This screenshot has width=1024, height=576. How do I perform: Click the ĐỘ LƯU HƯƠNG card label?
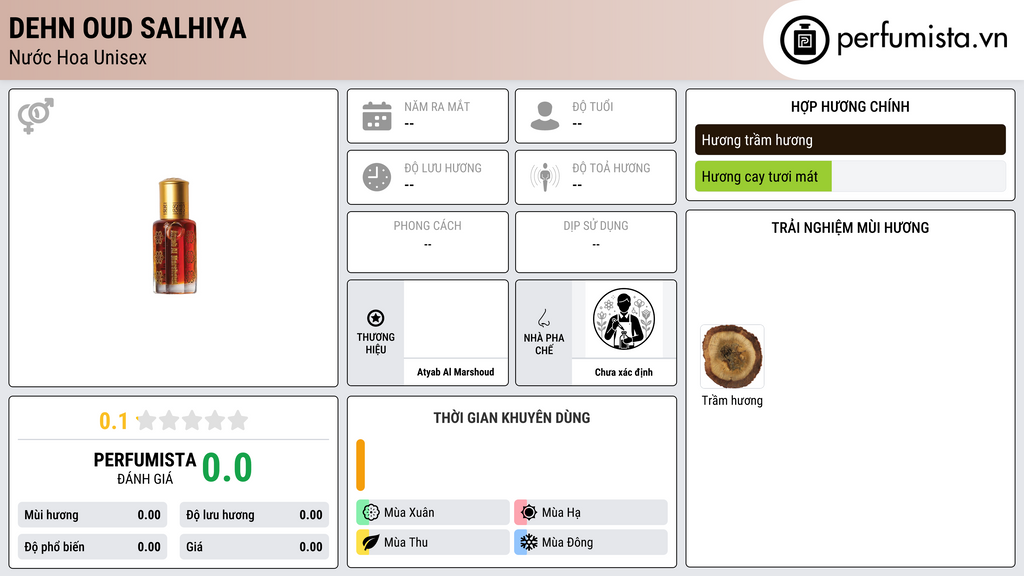443,168
